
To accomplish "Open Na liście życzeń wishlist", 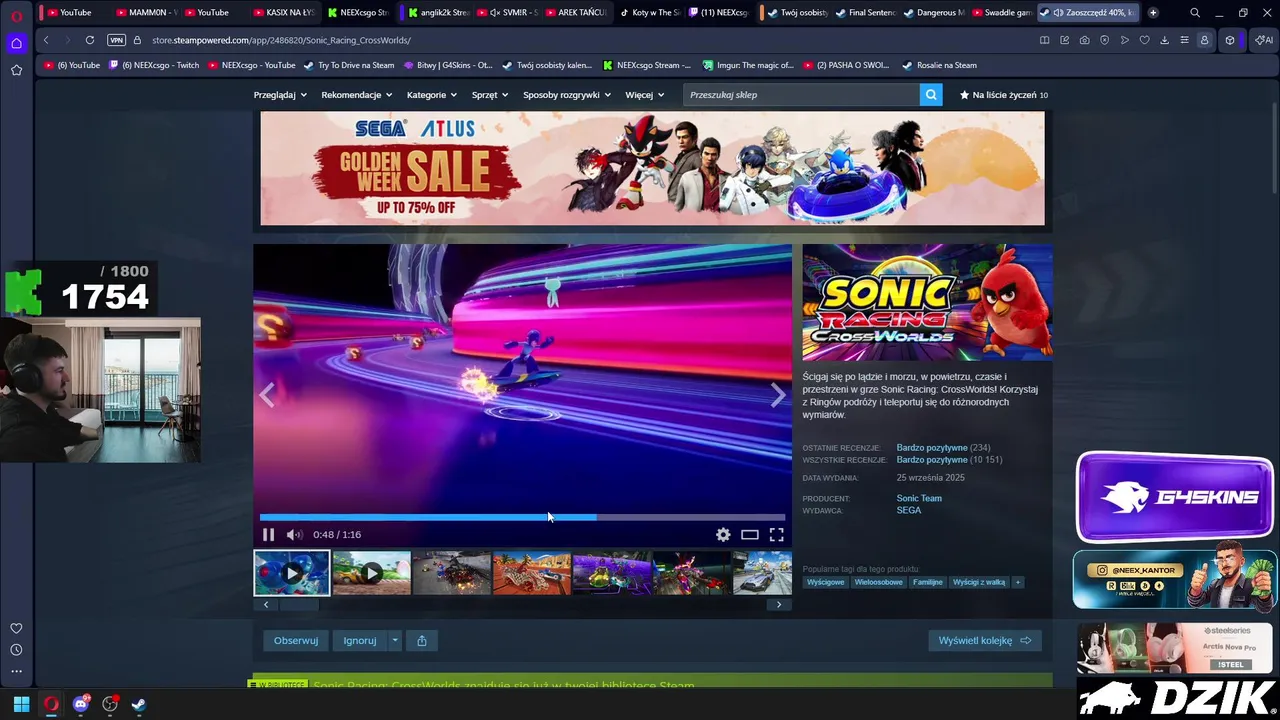I will (x=1003, y=95).
